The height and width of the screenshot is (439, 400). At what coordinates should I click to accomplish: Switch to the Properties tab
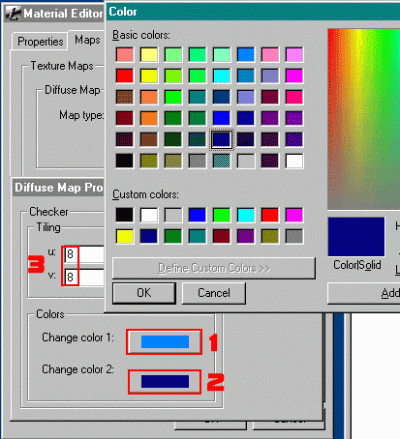pyautogui.click(x=40, y=42)
